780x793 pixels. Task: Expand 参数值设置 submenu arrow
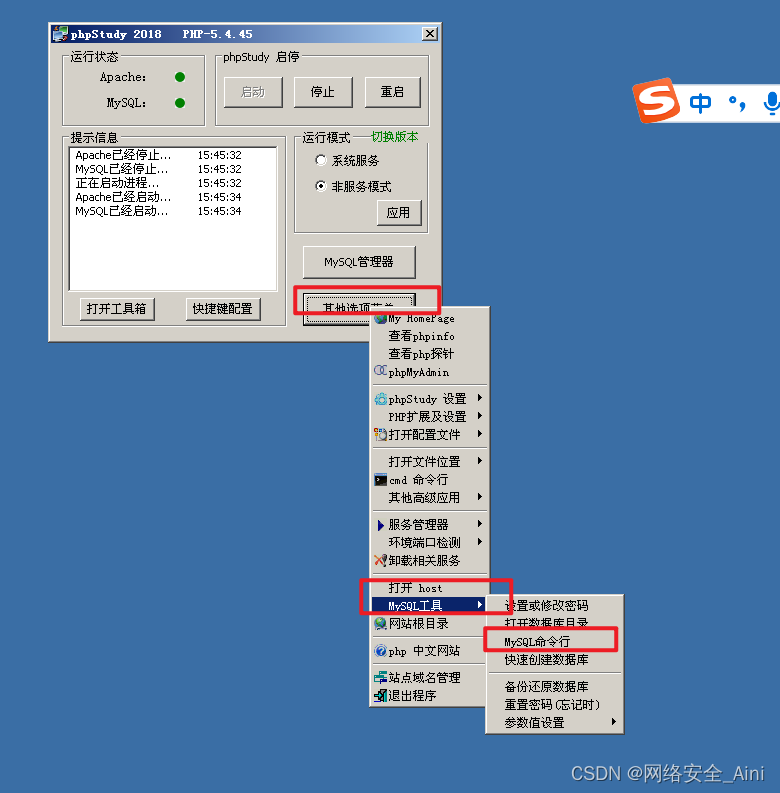614,722
